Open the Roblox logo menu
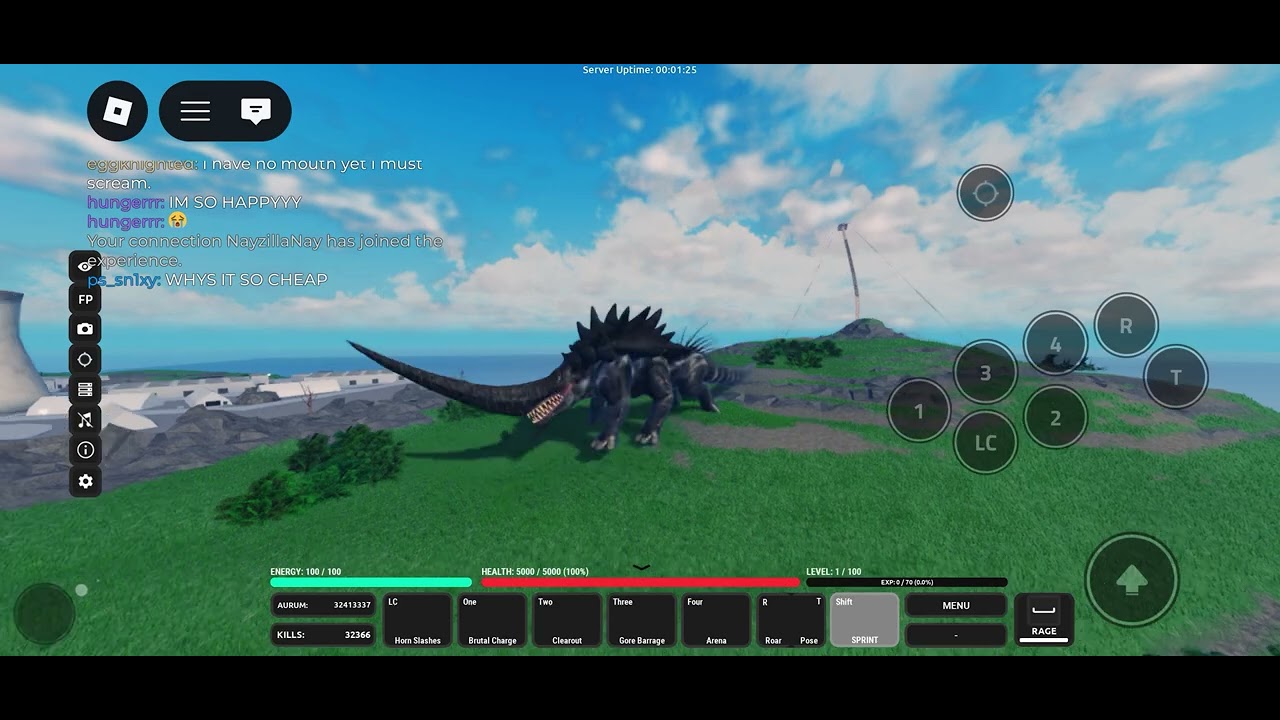The height and width of the screenshot is (720, 1280). 117,111
